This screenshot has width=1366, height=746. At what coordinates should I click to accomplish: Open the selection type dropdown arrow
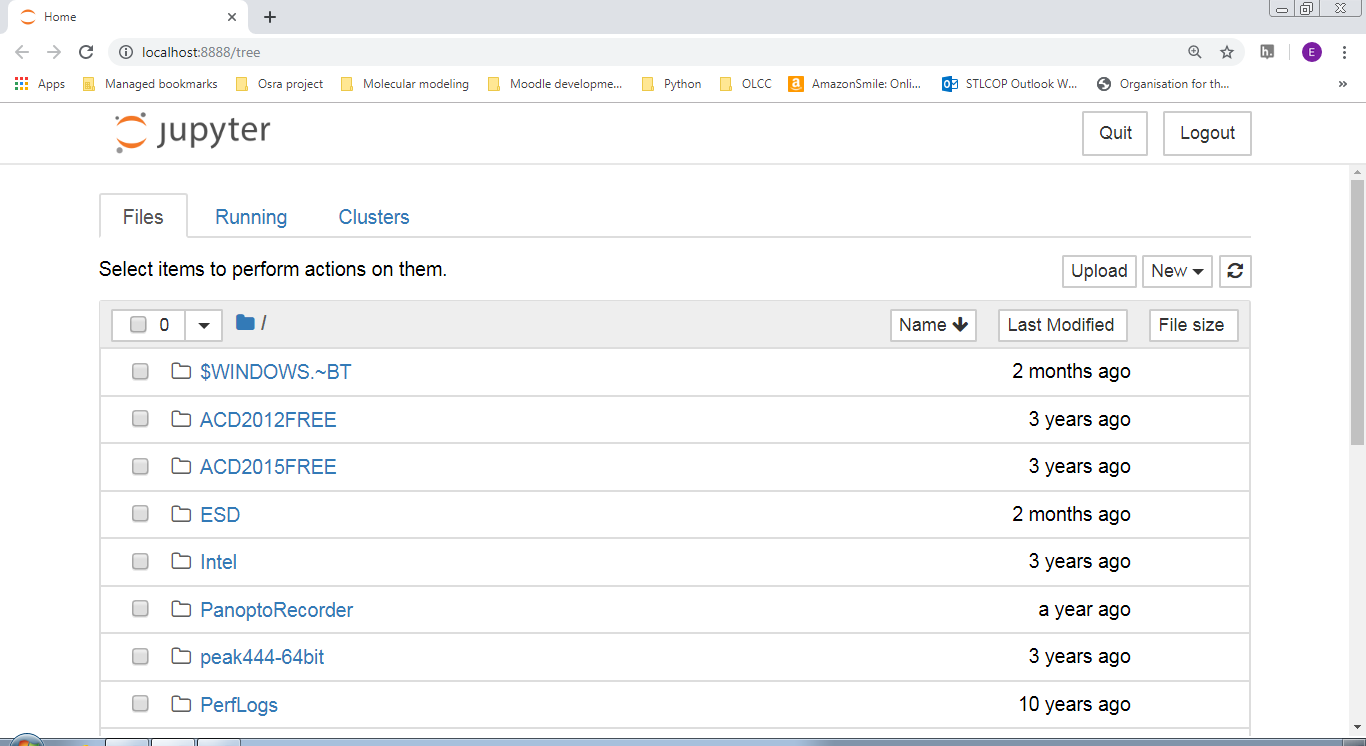click(x=204, y=325)
